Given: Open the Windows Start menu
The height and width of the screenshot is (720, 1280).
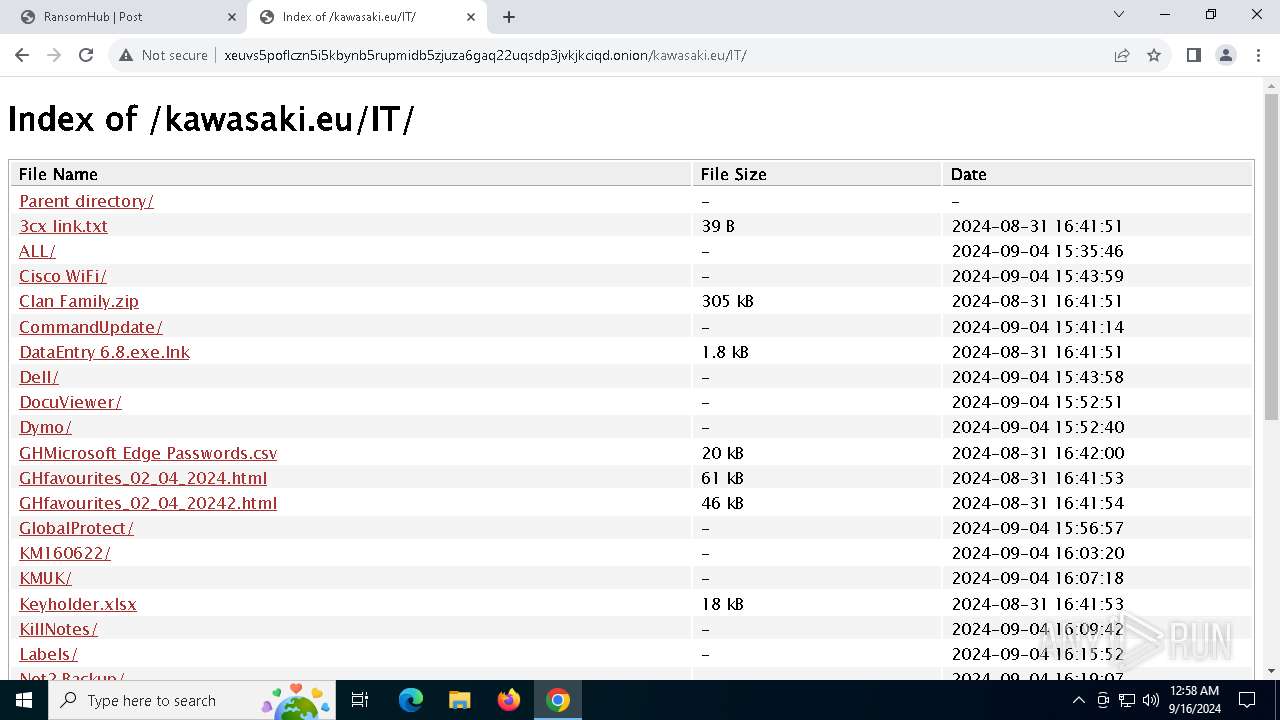Looking at the screenshot, I should coord(24,700).
